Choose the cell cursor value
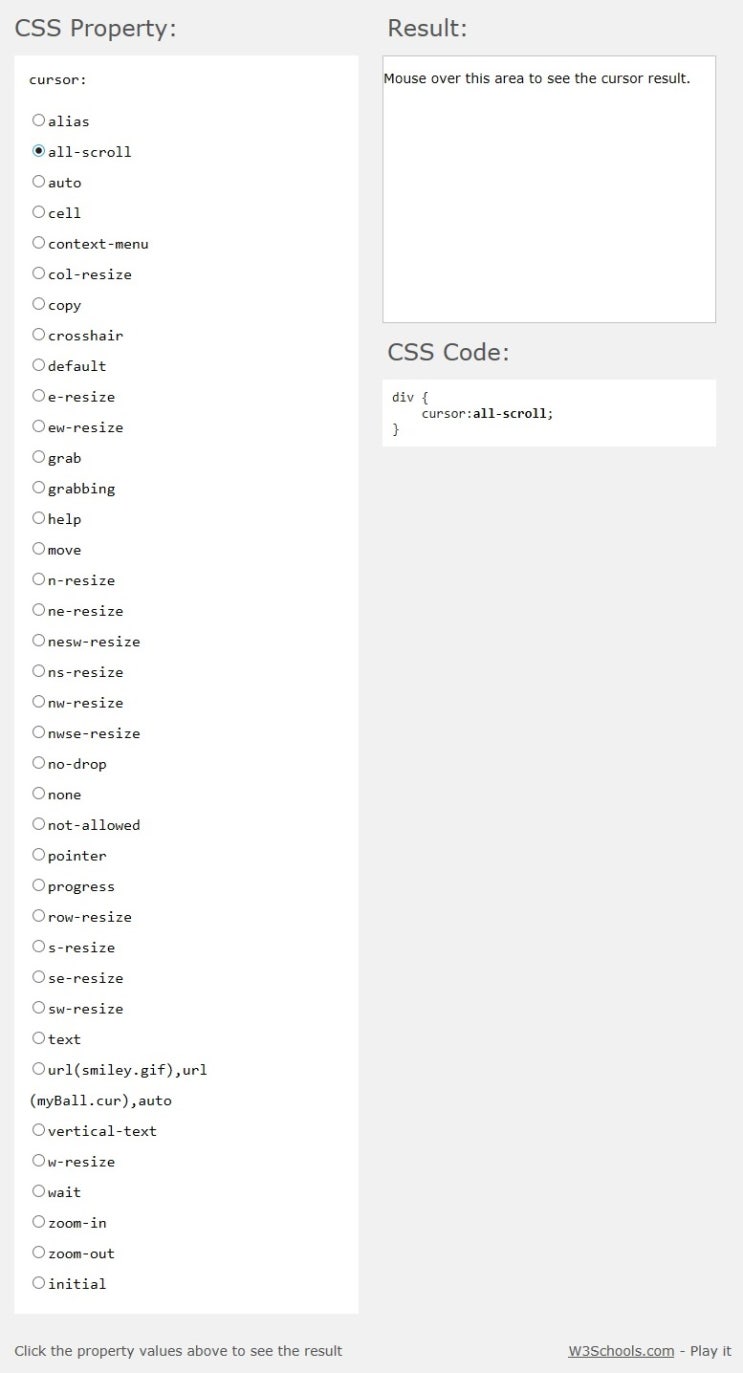 pos(38,211)
